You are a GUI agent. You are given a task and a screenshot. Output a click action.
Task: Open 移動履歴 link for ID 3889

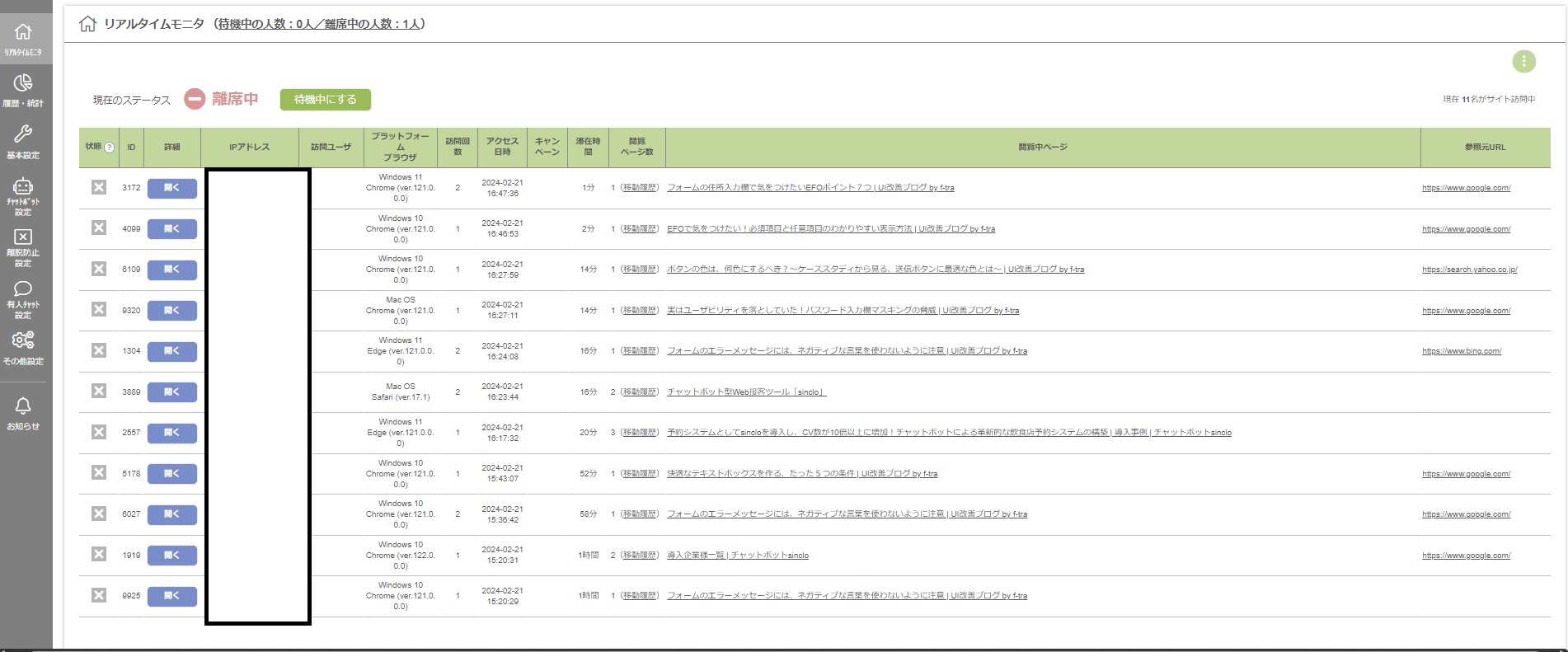click(640, 392)
